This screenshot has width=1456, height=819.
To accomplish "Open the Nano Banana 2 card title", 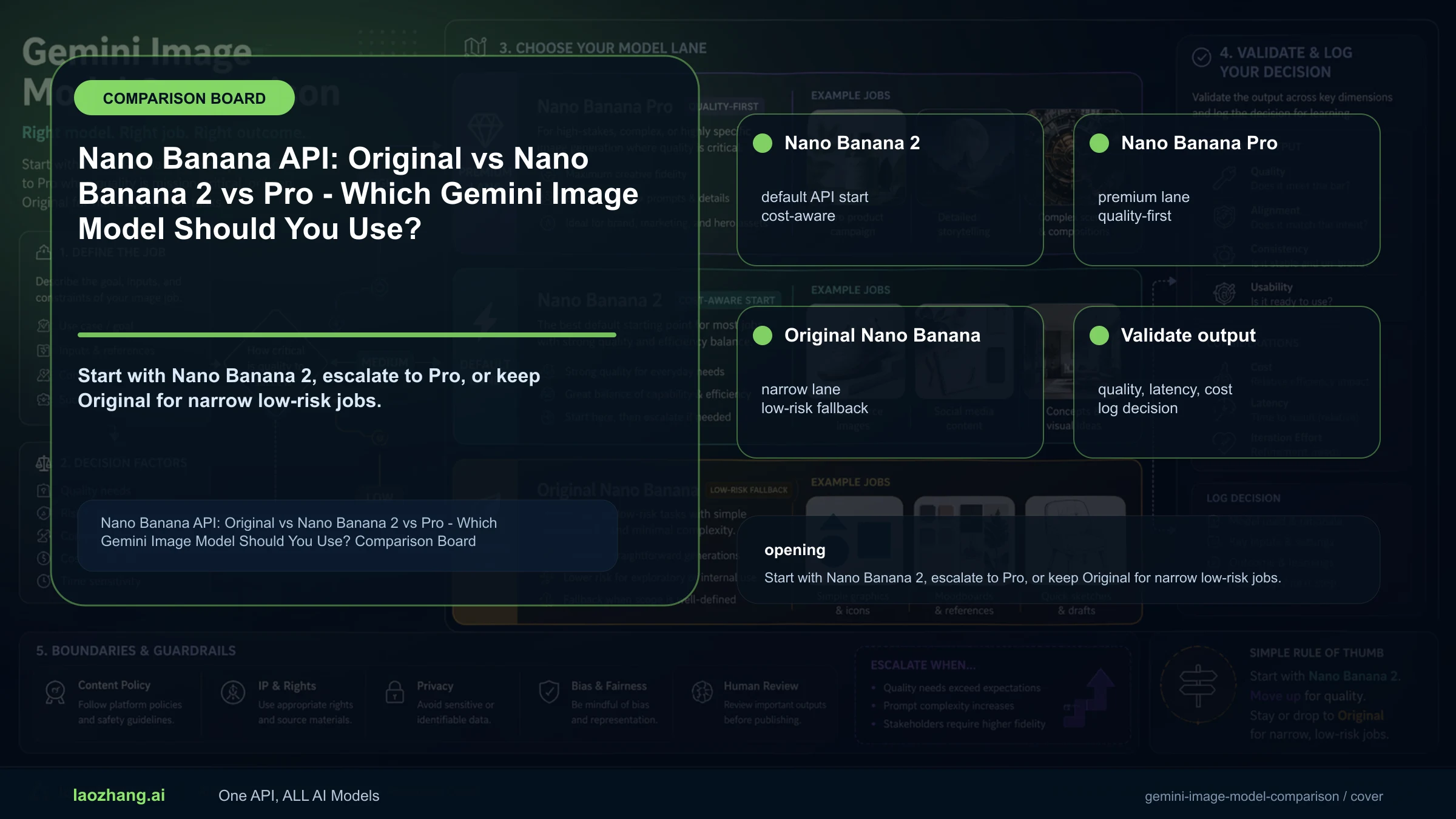I will (852, 143).
